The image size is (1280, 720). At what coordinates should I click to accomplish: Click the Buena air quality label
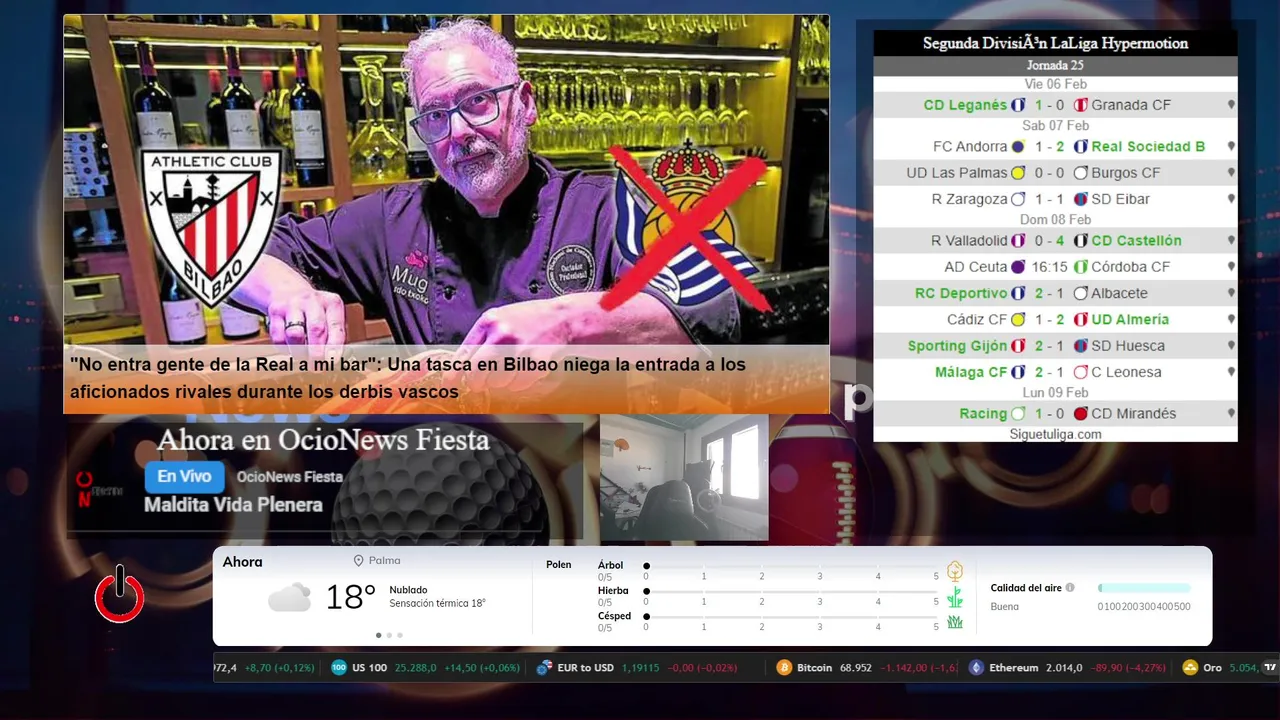point(1004,606)
